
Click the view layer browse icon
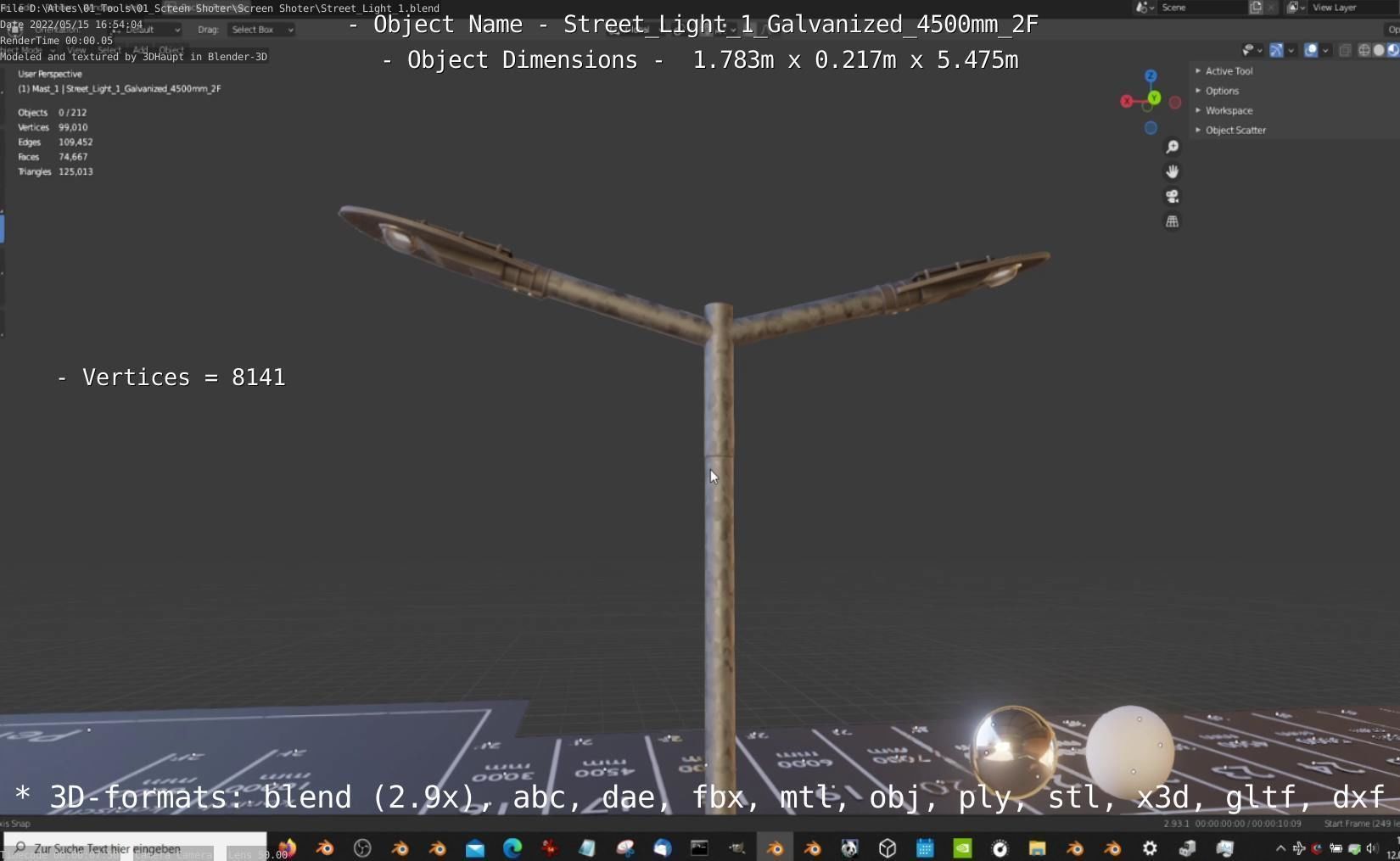coord(1296,7)
